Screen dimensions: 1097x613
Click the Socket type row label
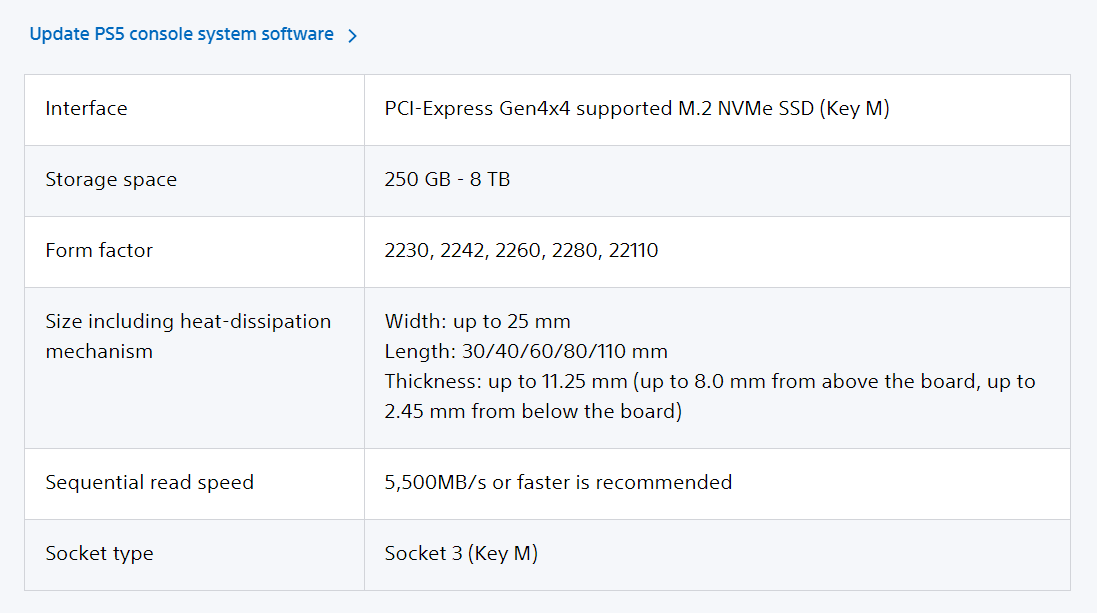[99, 553]
